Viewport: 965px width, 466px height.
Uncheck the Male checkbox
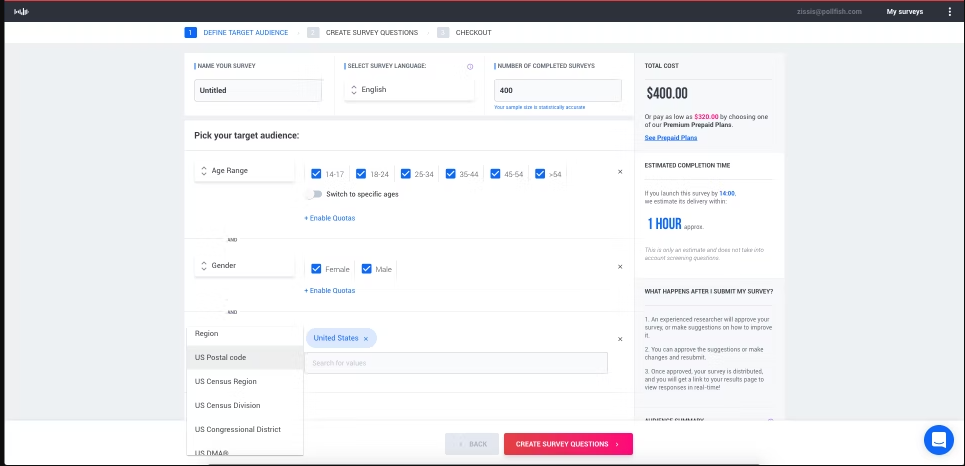click(367, 268)
